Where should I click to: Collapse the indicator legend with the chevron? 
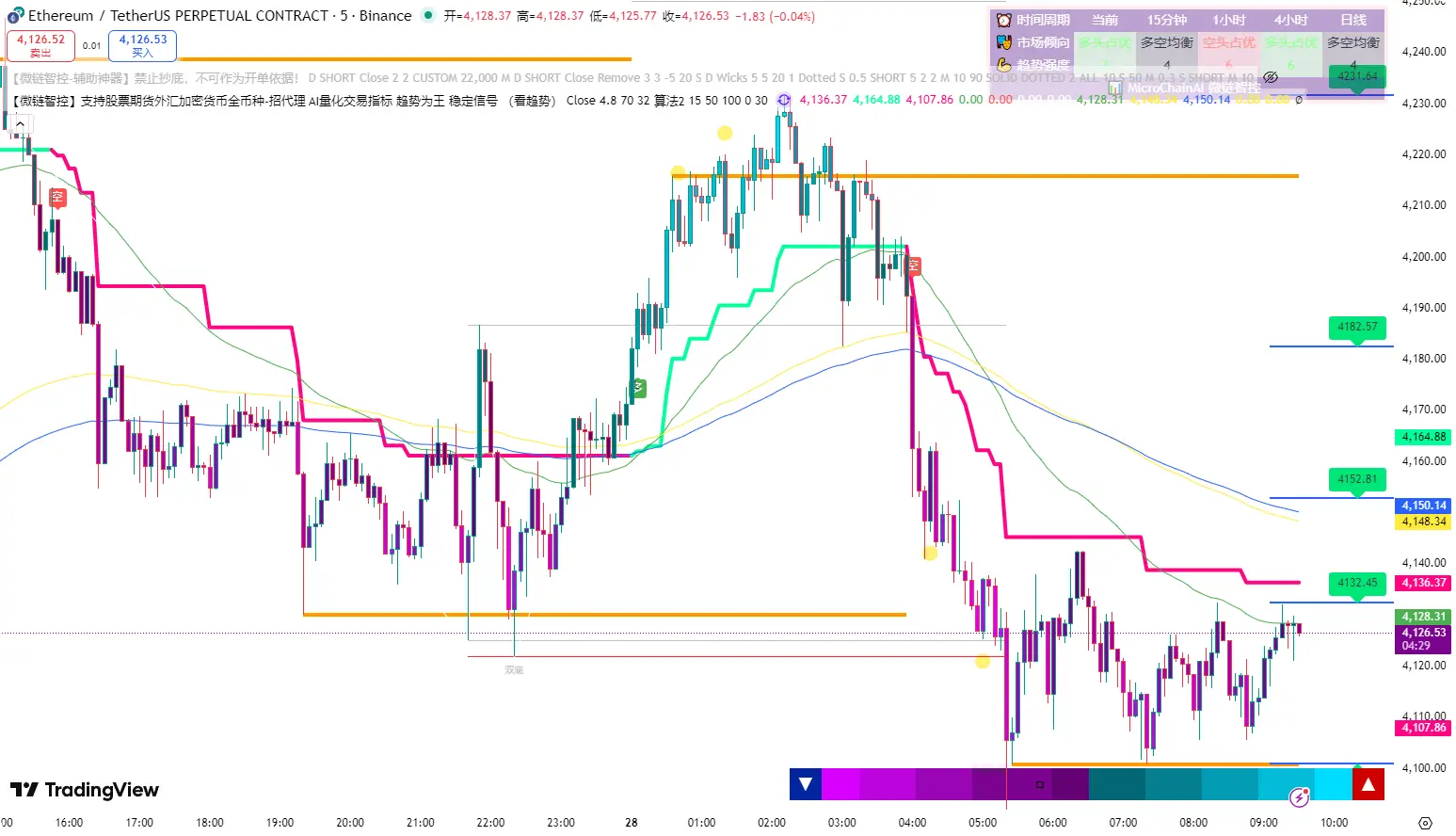click(x=20, y=123)
